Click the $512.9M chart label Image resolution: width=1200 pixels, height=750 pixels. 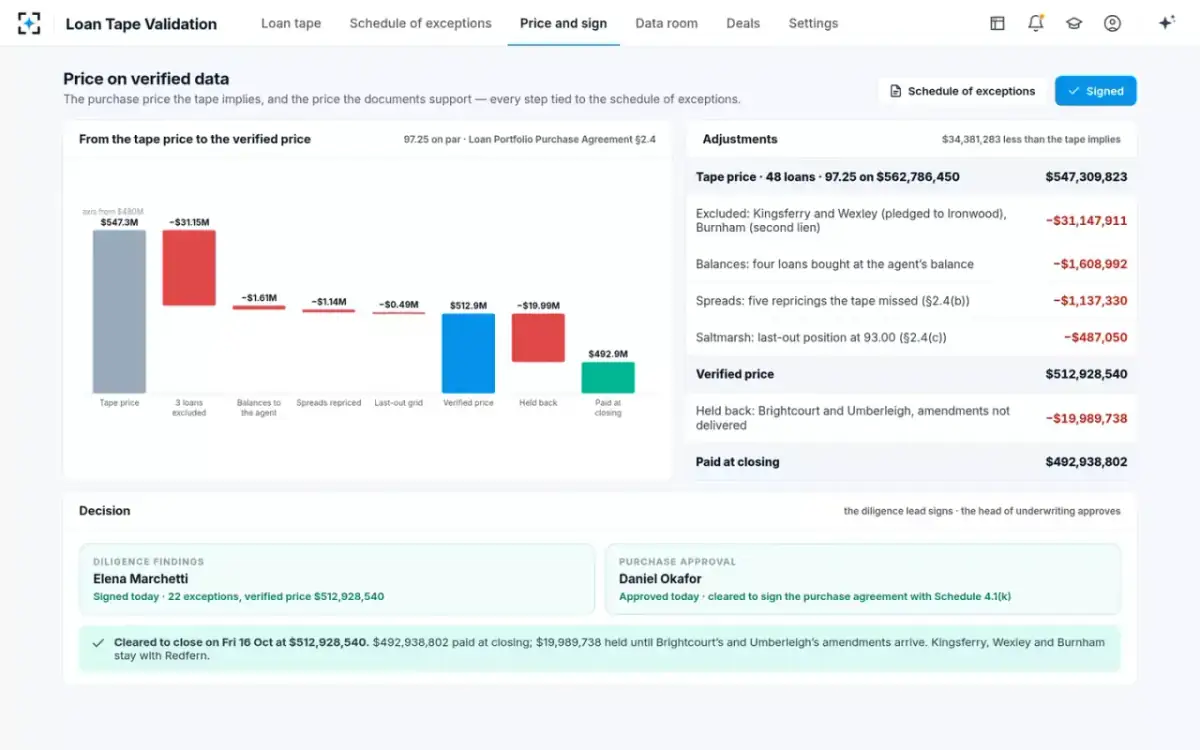click(x=468, y=305)
